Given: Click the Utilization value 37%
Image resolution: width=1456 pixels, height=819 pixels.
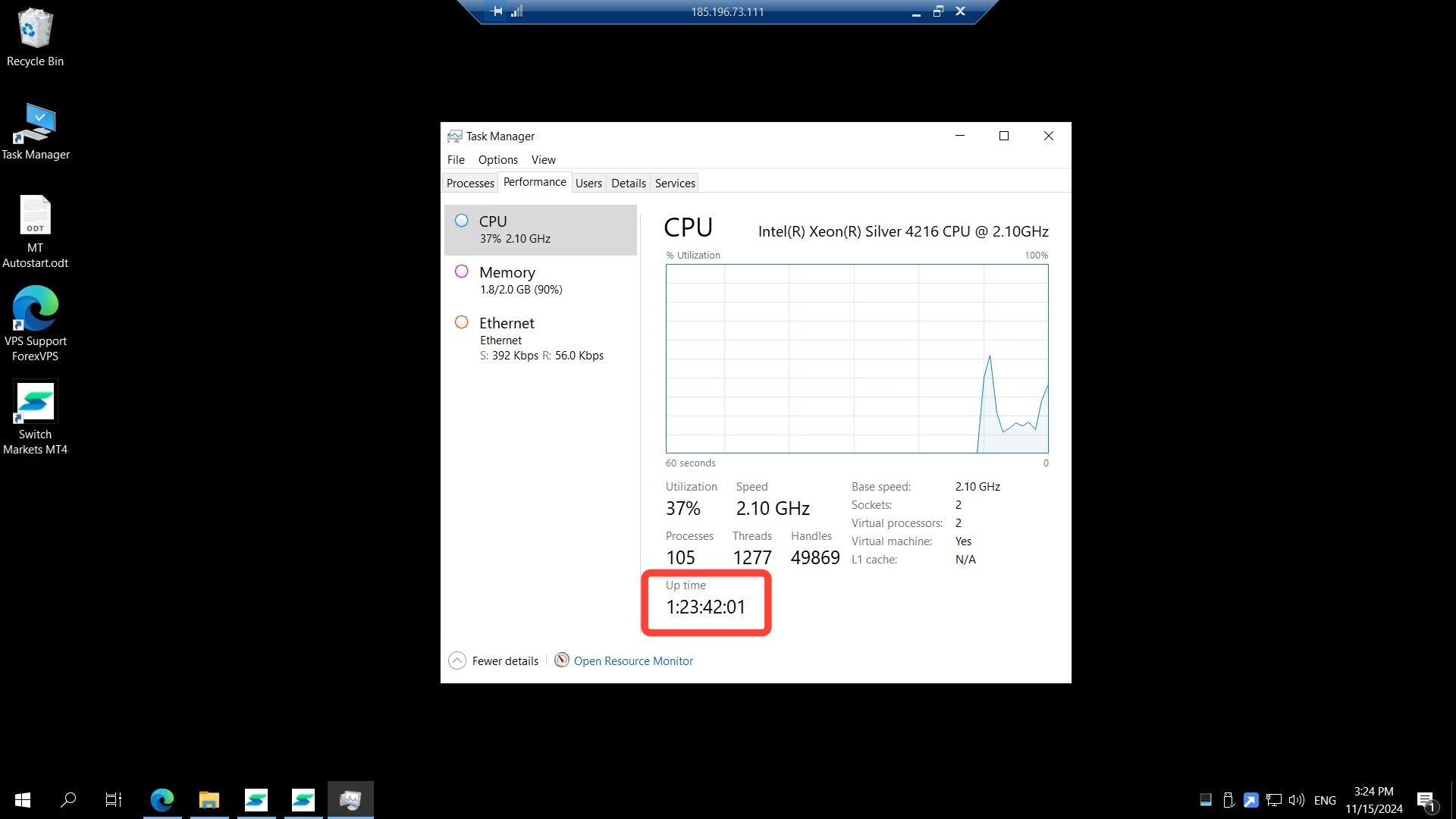Looking at the screenshot, I should [x=683, y=508].
